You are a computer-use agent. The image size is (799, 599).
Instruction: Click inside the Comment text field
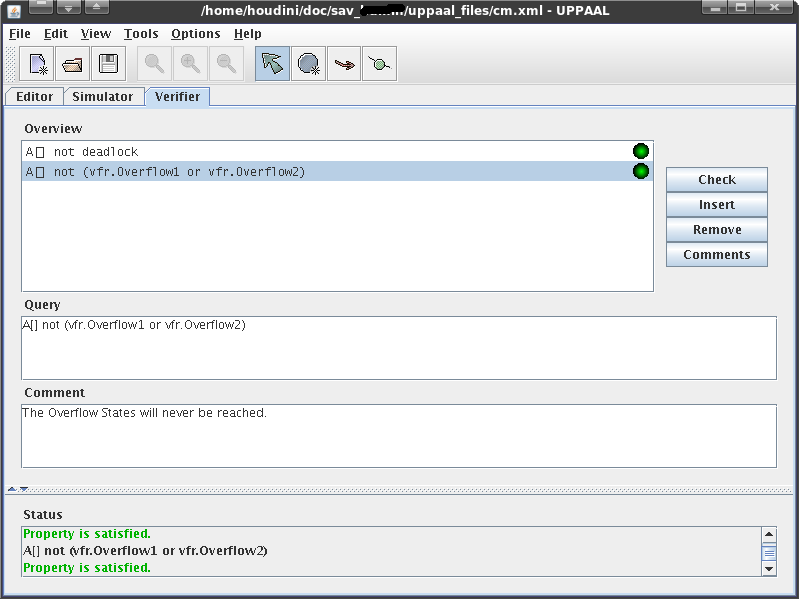click(x=399, y=436)
